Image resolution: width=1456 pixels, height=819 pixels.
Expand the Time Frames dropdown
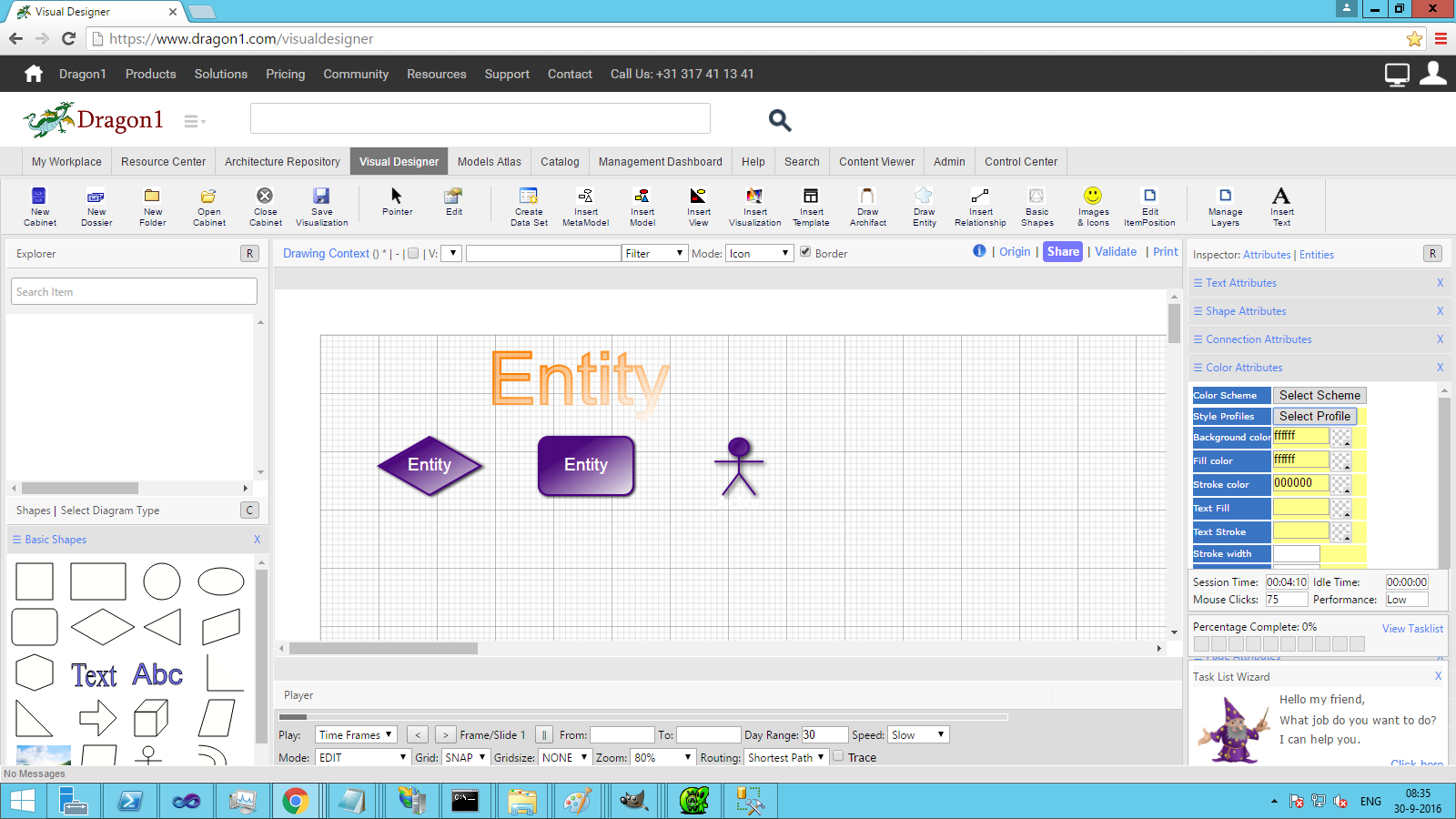pyautogui.click(x=356, y=734)
